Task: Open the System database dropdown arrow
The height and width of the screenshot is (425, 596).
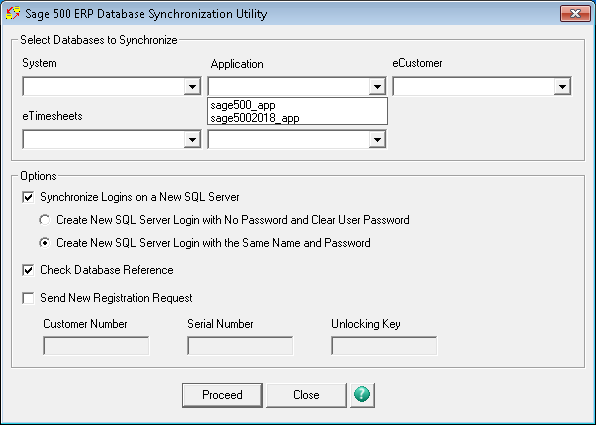Action: pos(192,87)
